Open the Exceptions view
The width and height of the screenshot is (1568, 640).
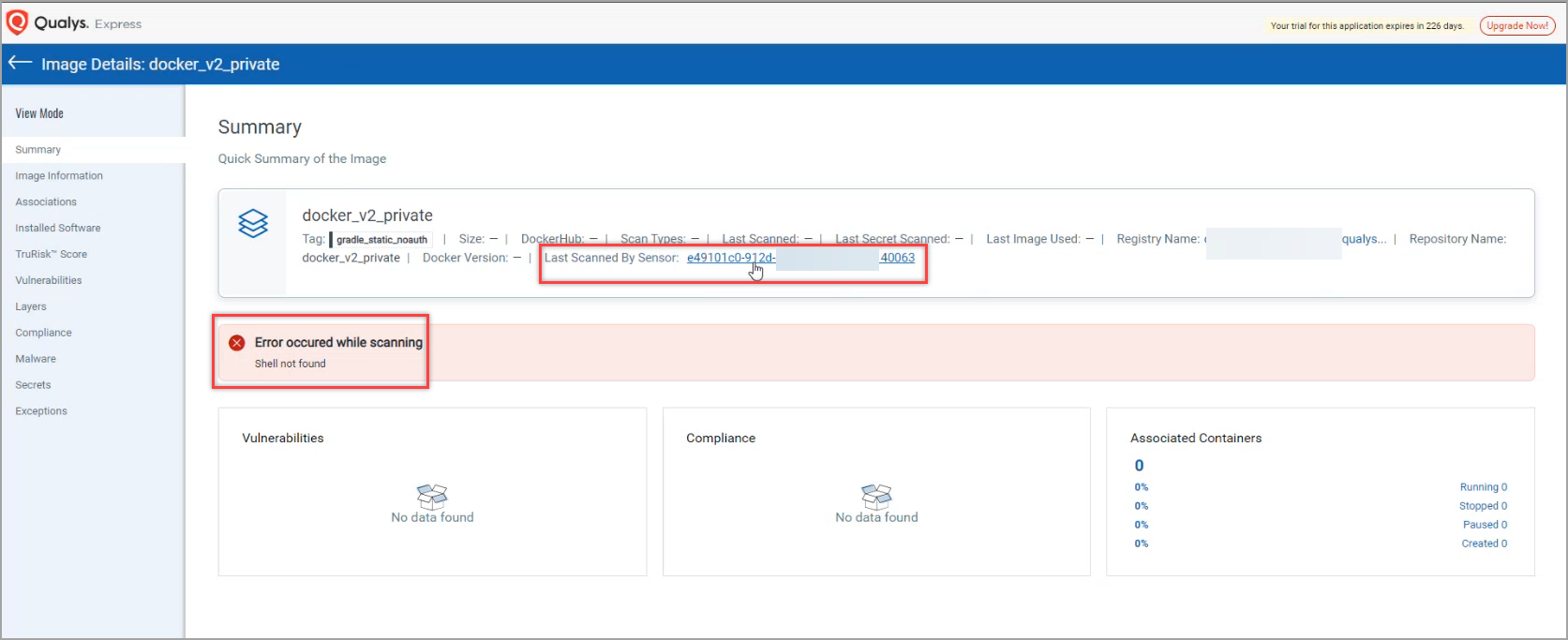[41, 411]
